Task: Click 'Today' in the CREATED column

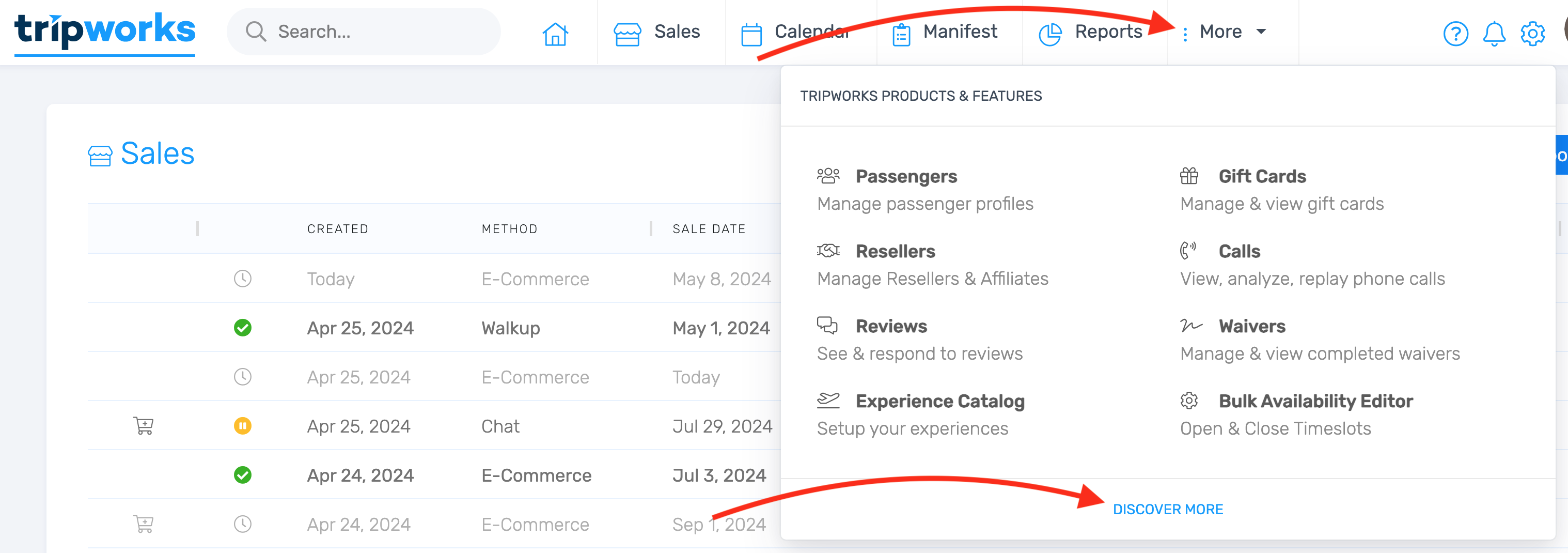Action: tap(331, 279)
